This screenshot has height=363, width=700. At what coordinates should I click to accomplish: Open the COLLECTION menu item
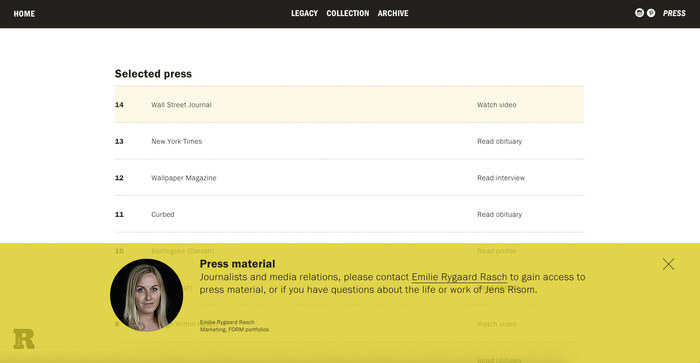pyautogui.click(x=348, y=13)
